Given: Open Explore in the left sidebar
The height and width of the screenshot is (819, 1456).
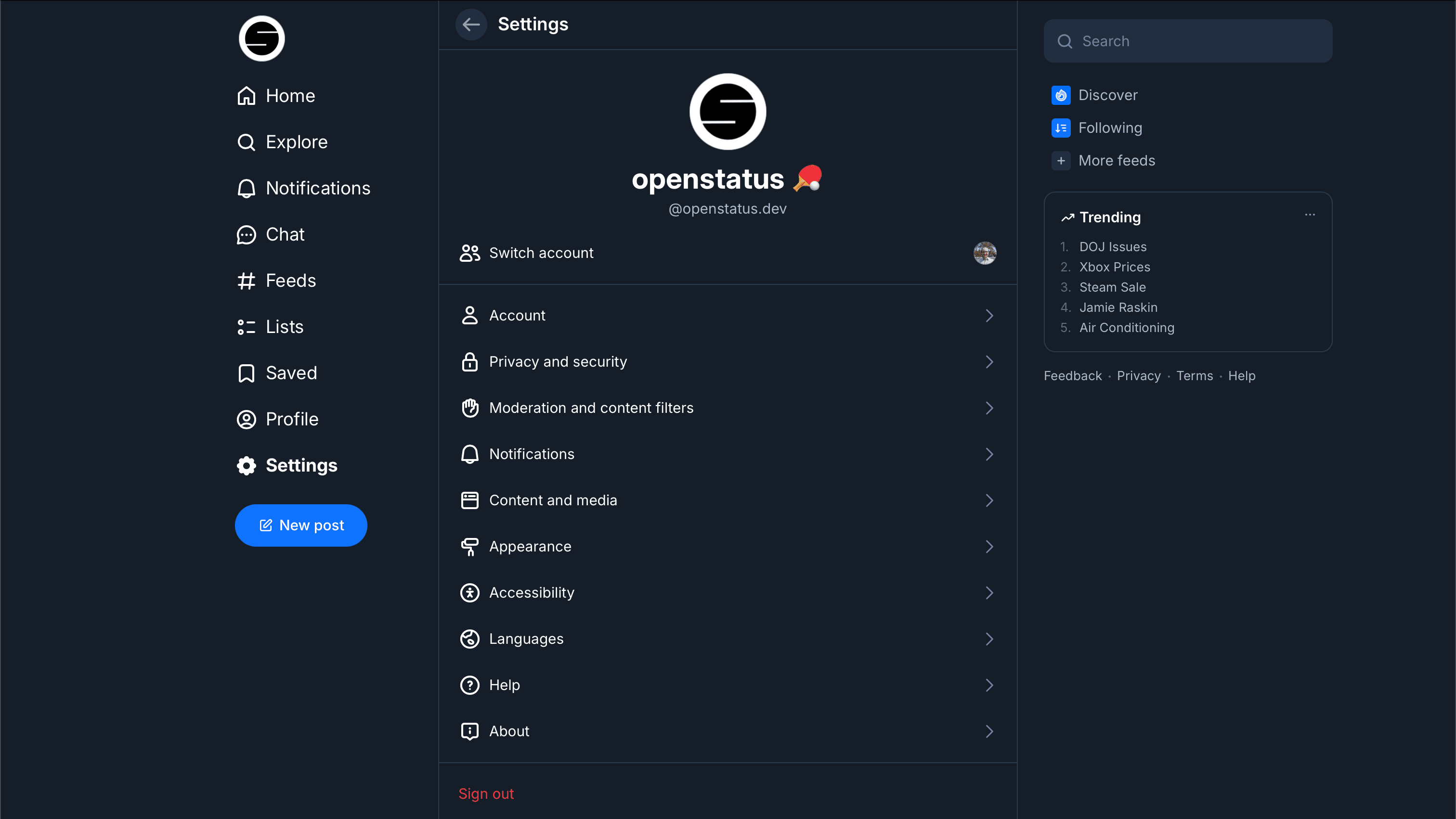Looking at the screenshot, I should (x=282, y=142).
